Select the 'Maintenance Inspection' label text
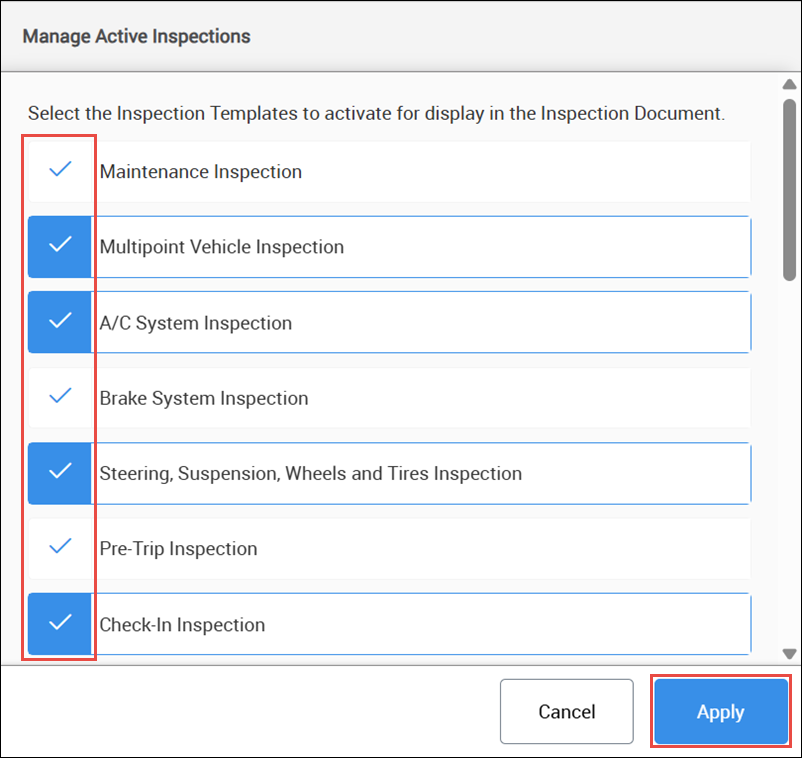Image resolution: width=802 pixels, height=758 pixels. (200, 172)
